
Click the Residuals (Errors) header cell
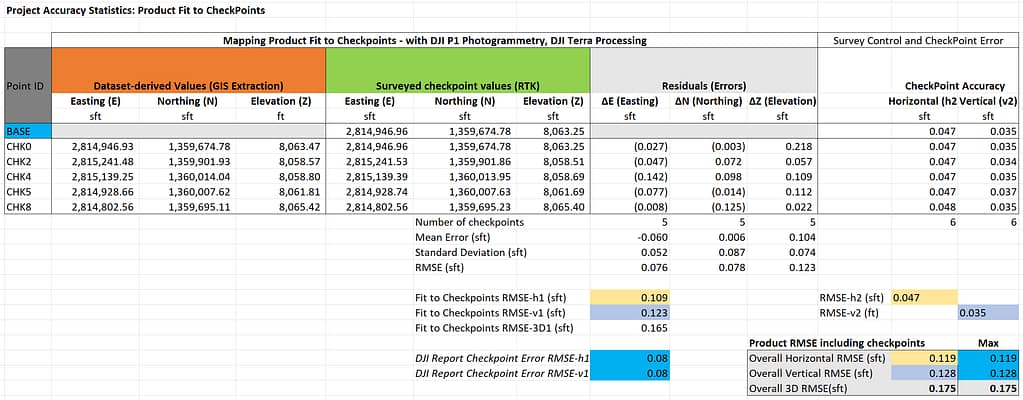tap(704, 87)
